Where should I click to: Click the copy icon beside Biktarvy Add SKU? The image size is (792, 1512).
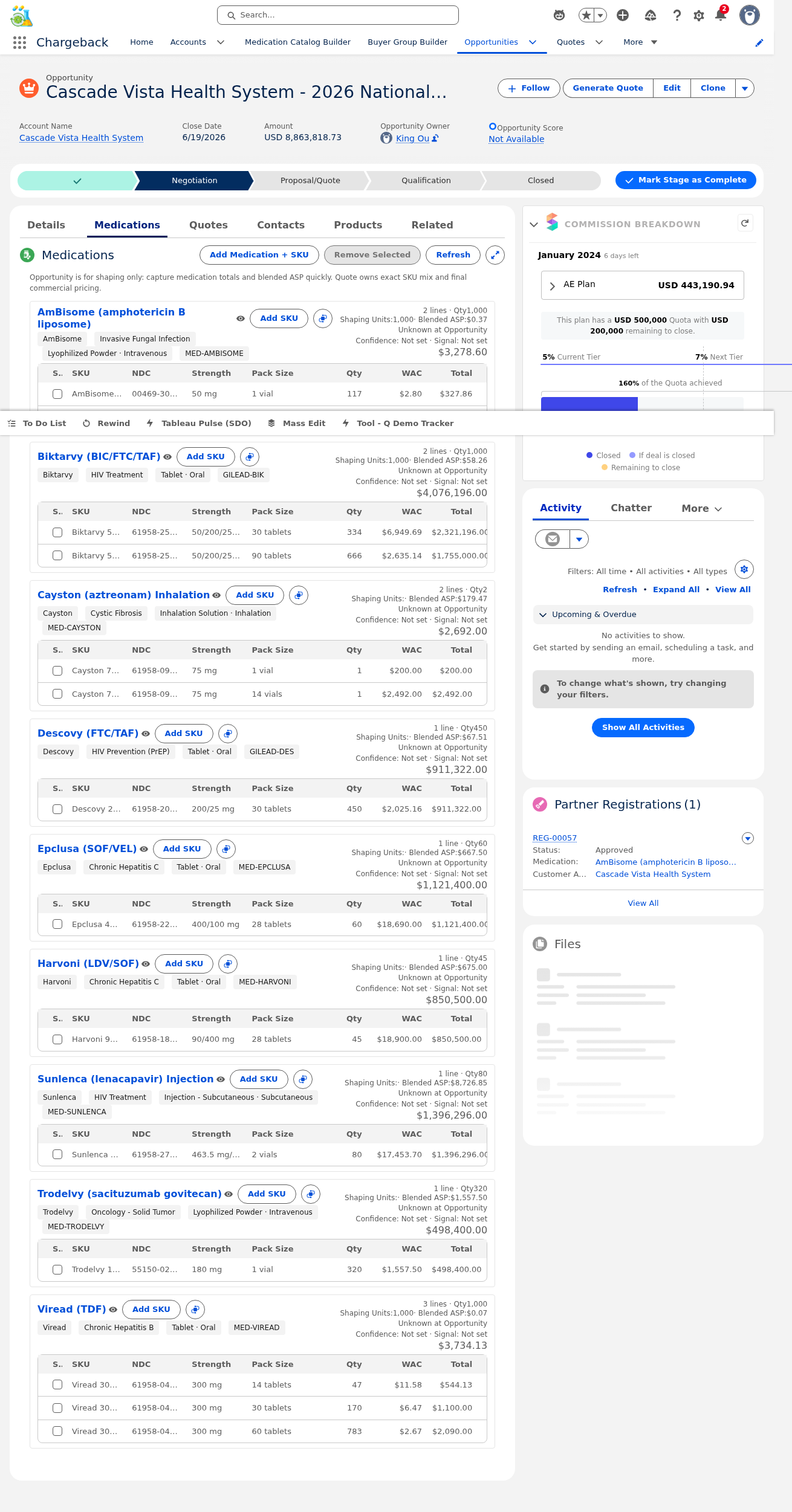(250, 457)
